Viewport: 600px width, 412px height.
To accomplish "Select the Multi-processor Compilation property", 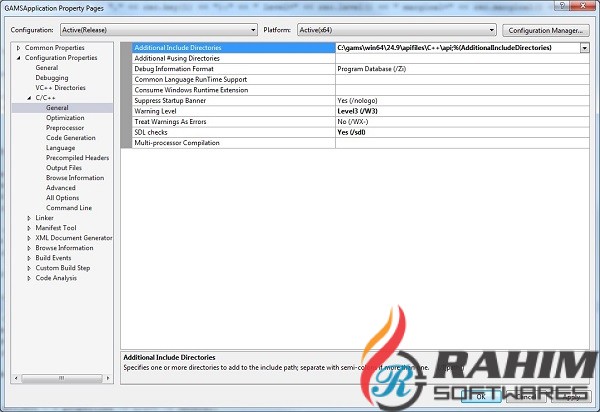I will [233, 143].
